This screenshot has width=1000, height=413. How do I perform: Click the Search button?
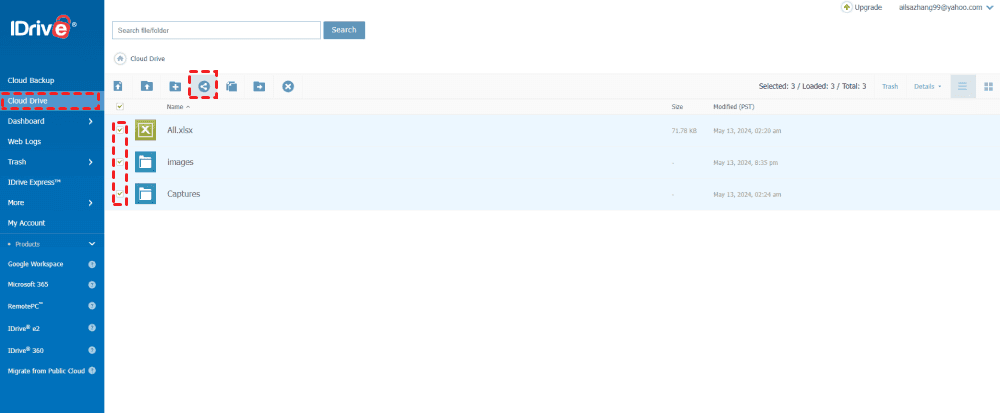tap(344, 30)
